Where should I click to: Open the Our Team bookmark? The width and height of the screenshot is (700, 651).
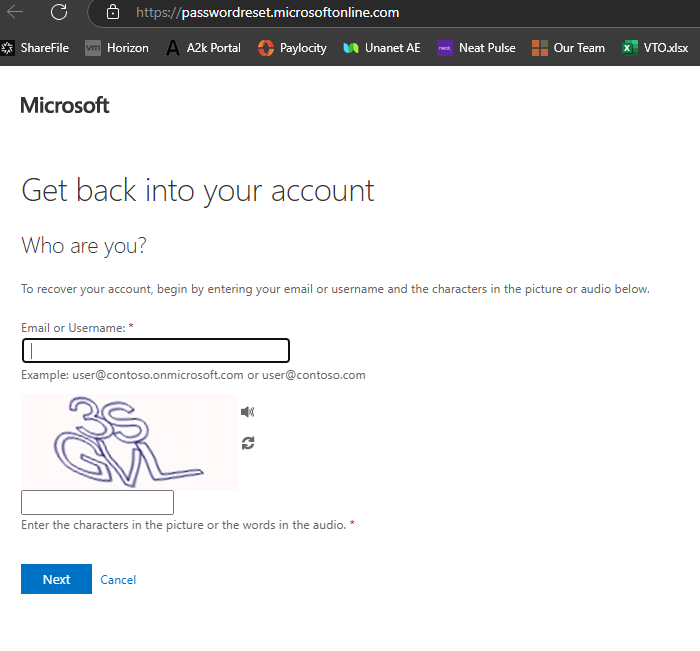point(568,48)
